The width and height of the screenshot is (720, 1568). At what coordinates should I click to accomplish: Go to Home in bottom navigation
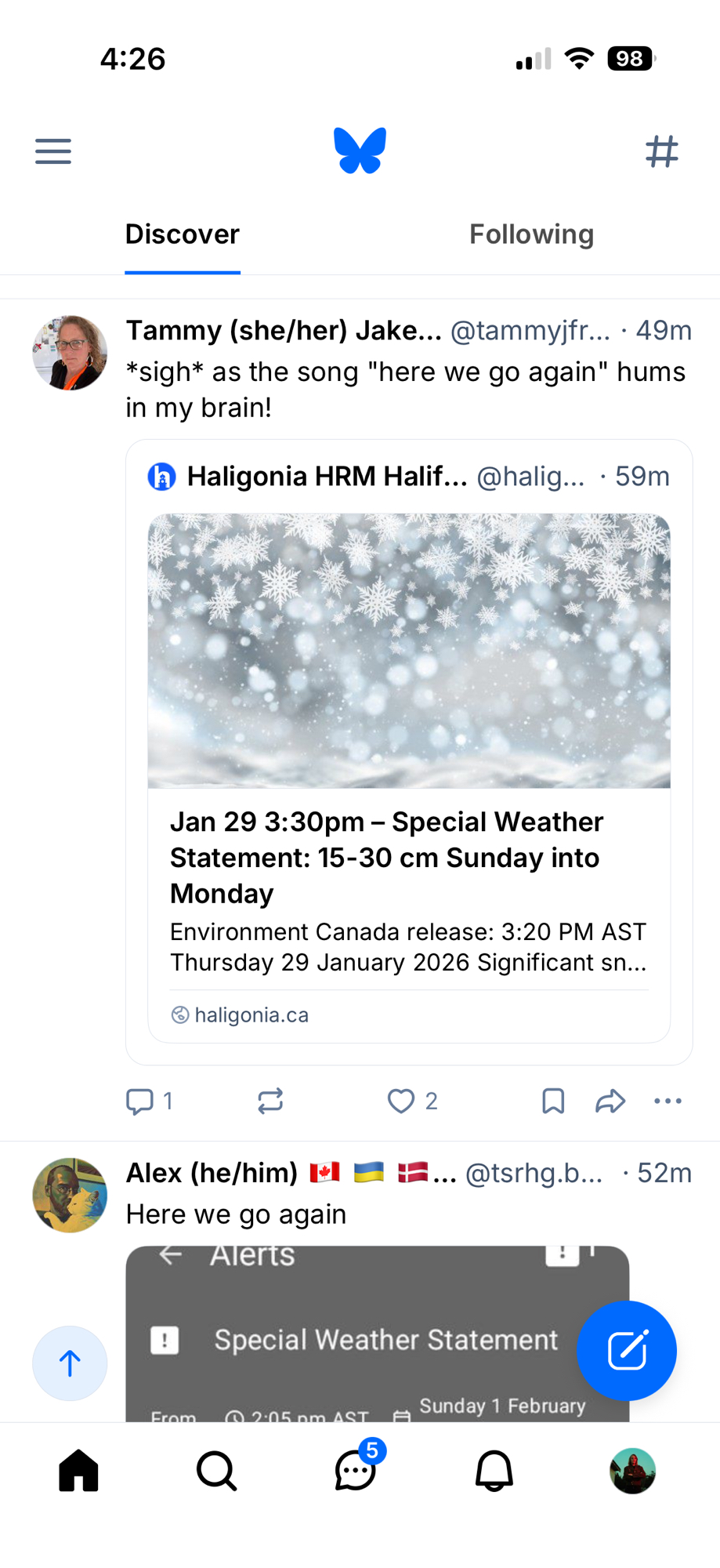79,1470
